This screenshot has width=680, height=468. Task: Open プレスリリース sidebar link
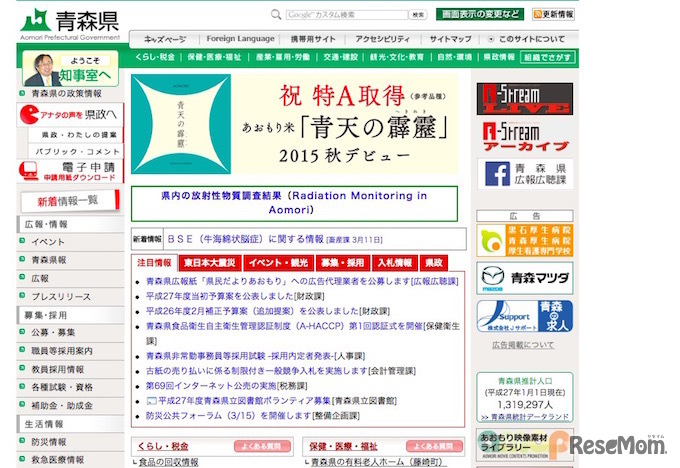pyautogui.click(x=61, y=297)
